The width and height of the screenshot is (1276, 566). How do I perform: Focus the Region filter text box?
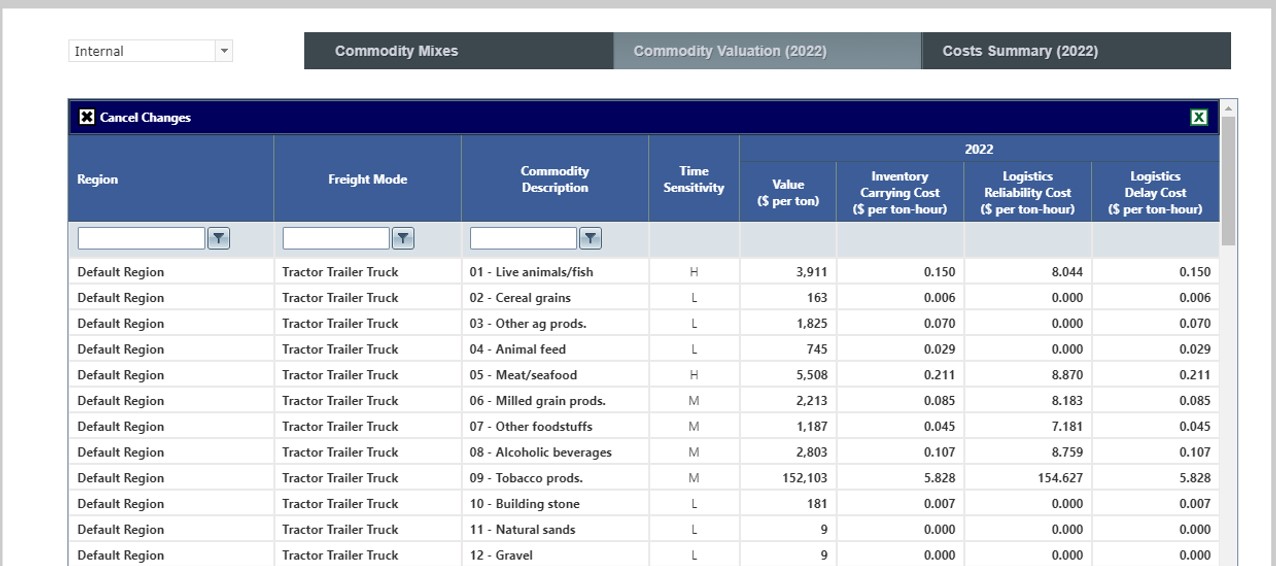(x=142, y=238)
